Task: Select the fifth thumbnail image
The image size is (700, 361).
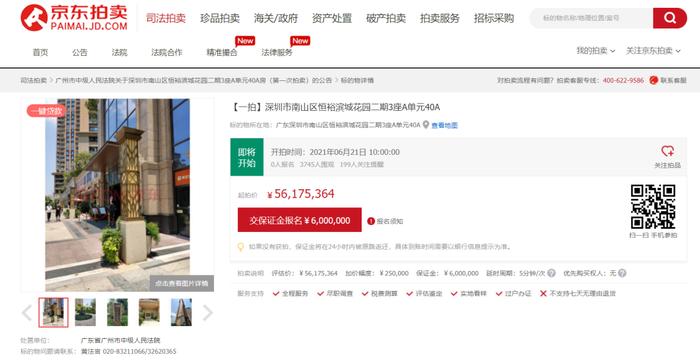Action: pos(181,312)
